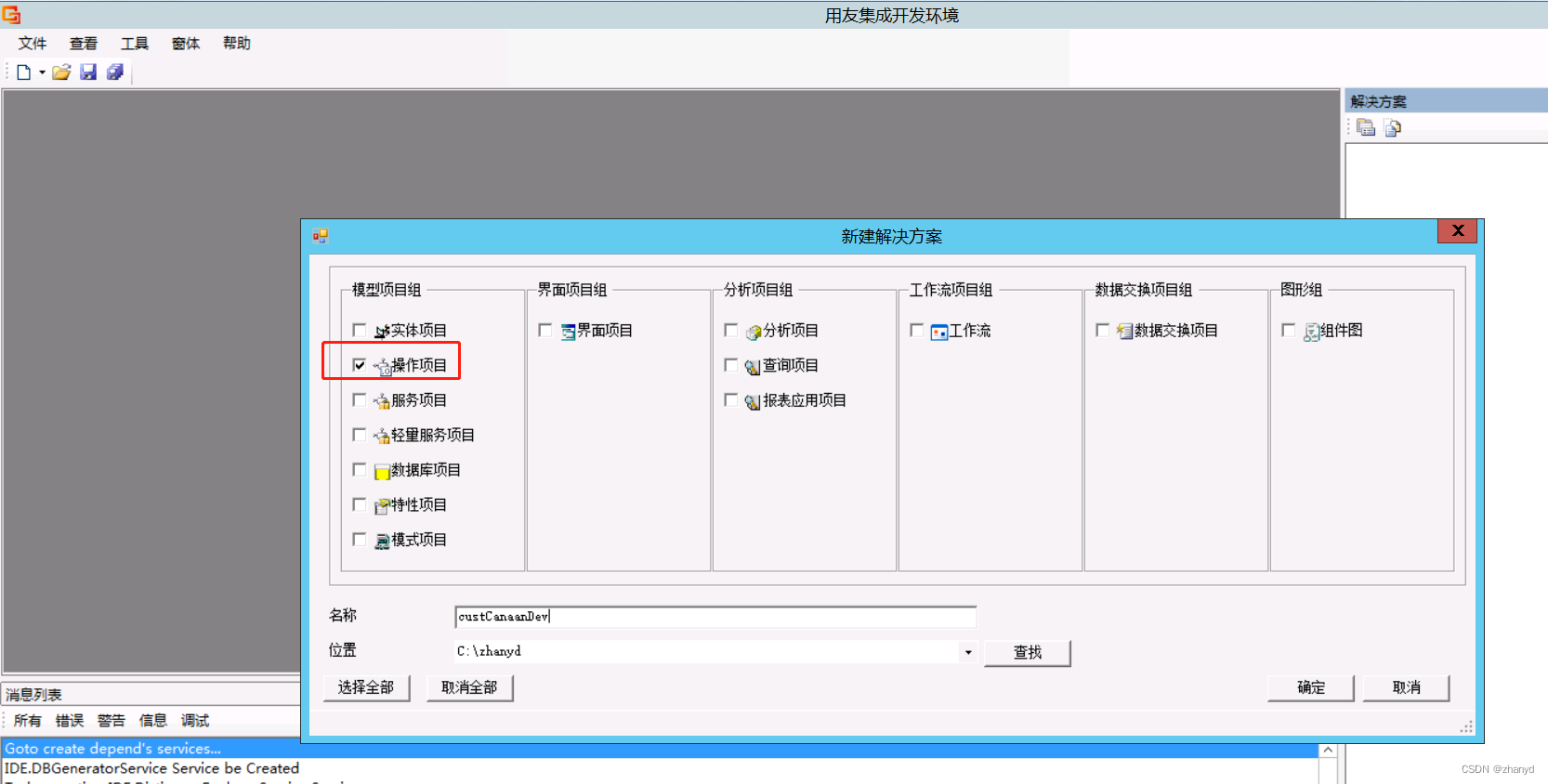Check the 数据库项目 checkbox
Screen dimensions: 1548x784
pos(360,469)
